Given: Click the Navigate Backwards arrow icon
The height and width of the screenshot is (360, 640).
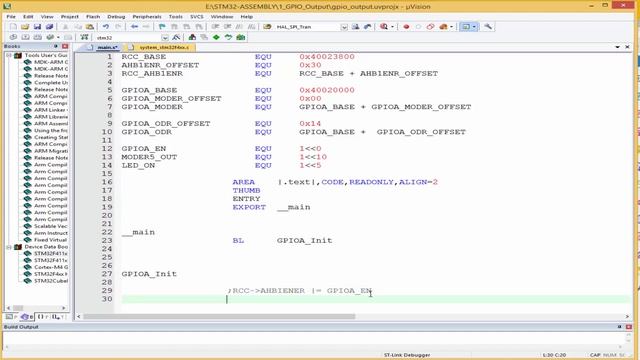Looking at the screenshot, I should tap(134, 27).
